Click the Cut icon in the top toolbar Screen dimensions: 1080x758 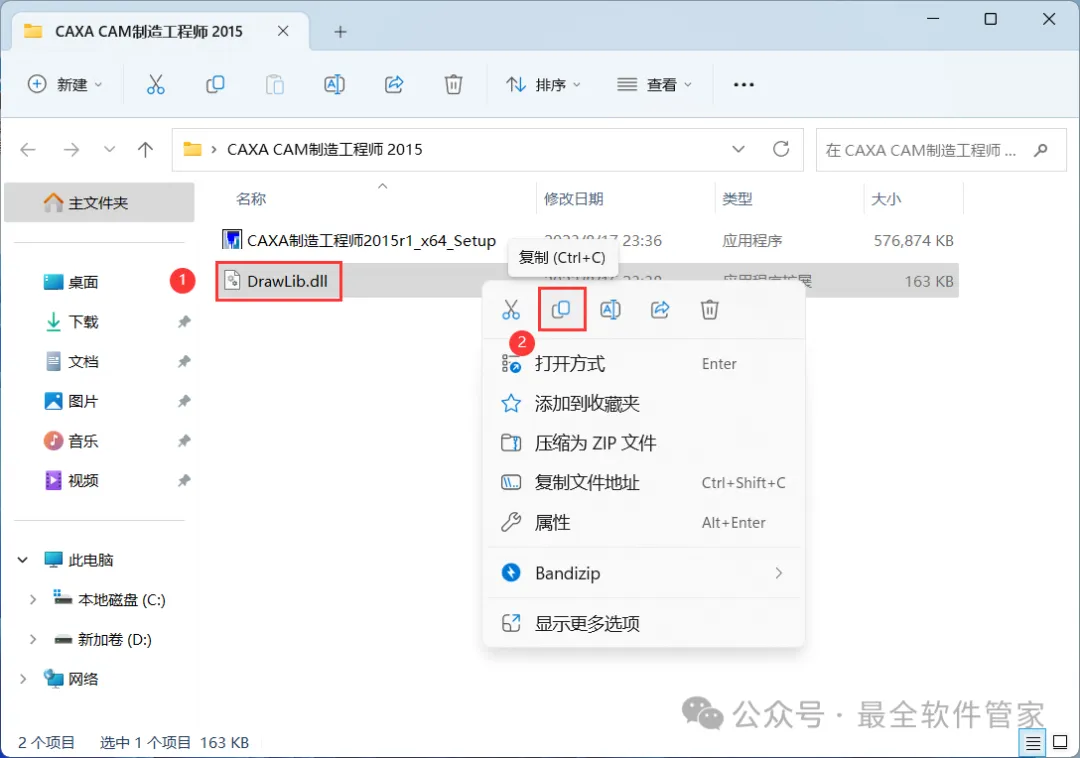point(156,85)
